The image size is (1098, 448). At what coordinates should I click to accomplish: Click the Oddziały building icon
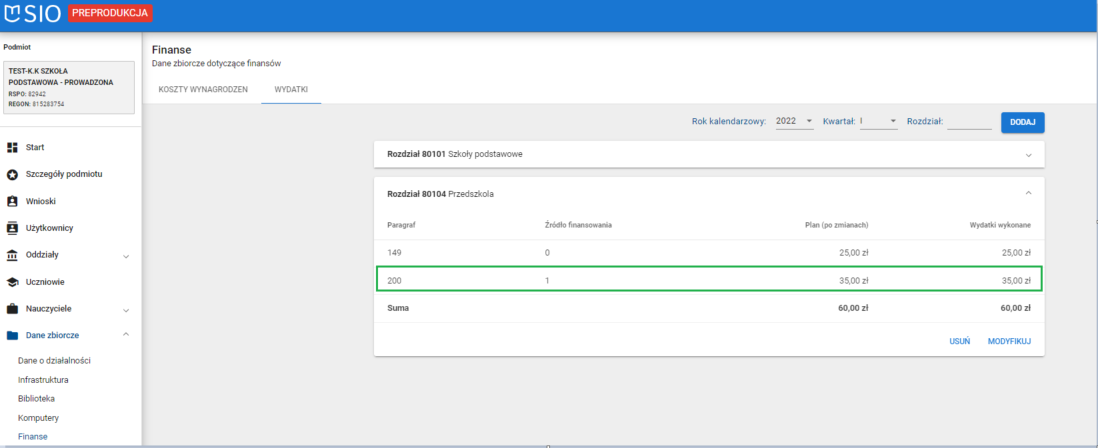coord(13,255)
